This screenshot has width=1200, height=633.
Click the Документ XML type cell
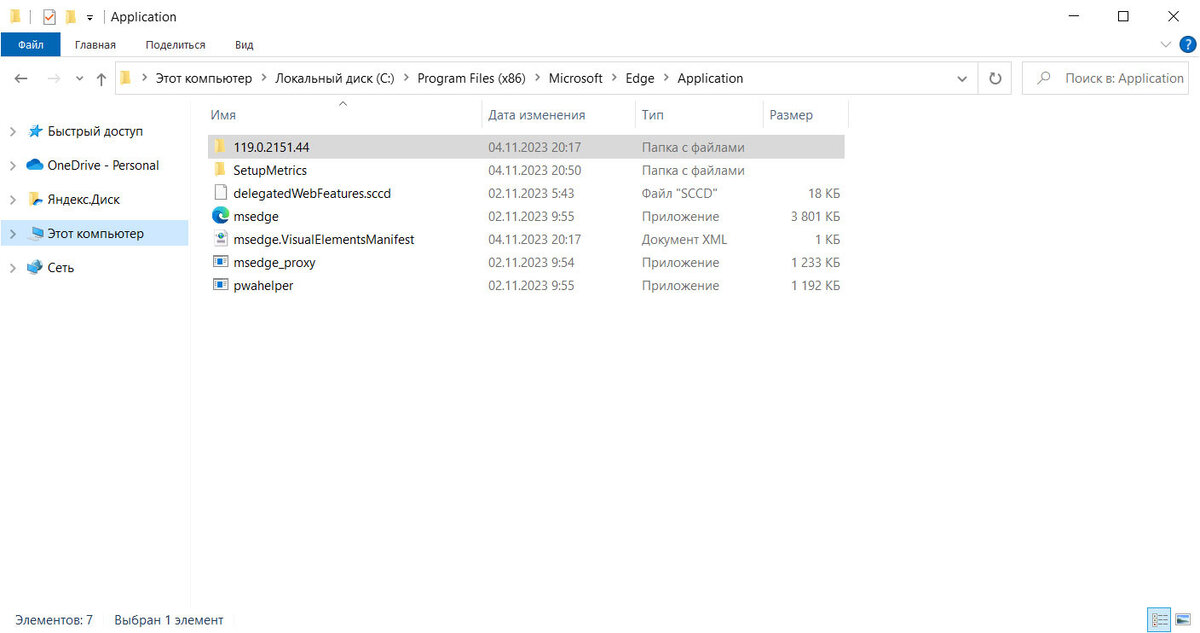[x=684, y=239]
